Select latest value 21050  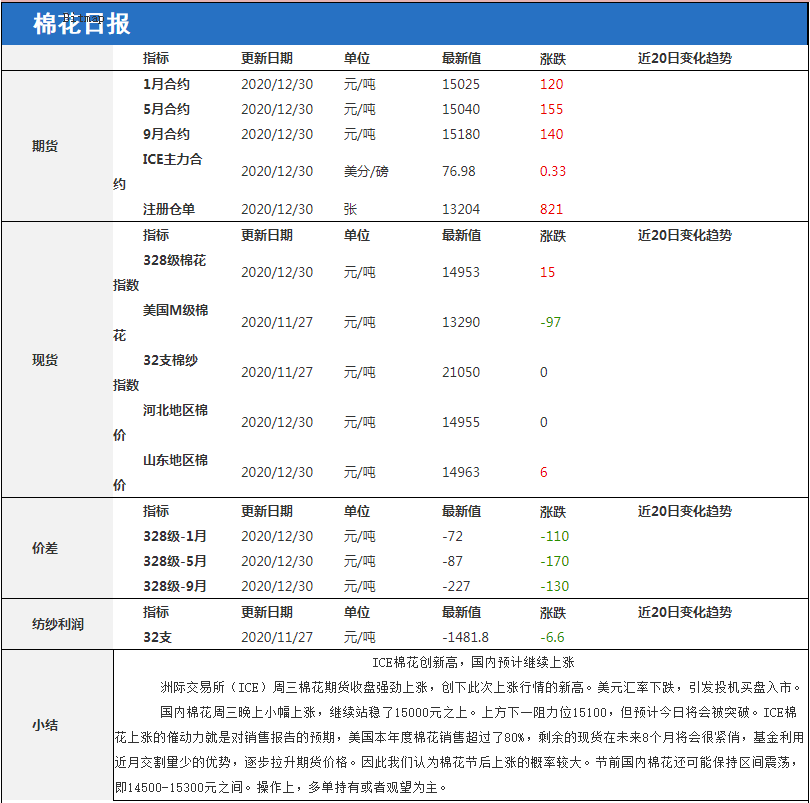[x=461, y=373]
